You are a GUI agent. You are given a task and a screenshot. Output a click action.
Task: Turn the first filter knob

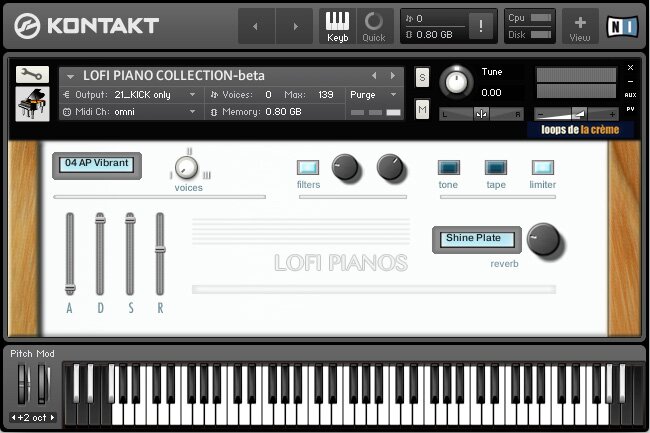click(344, 167)
